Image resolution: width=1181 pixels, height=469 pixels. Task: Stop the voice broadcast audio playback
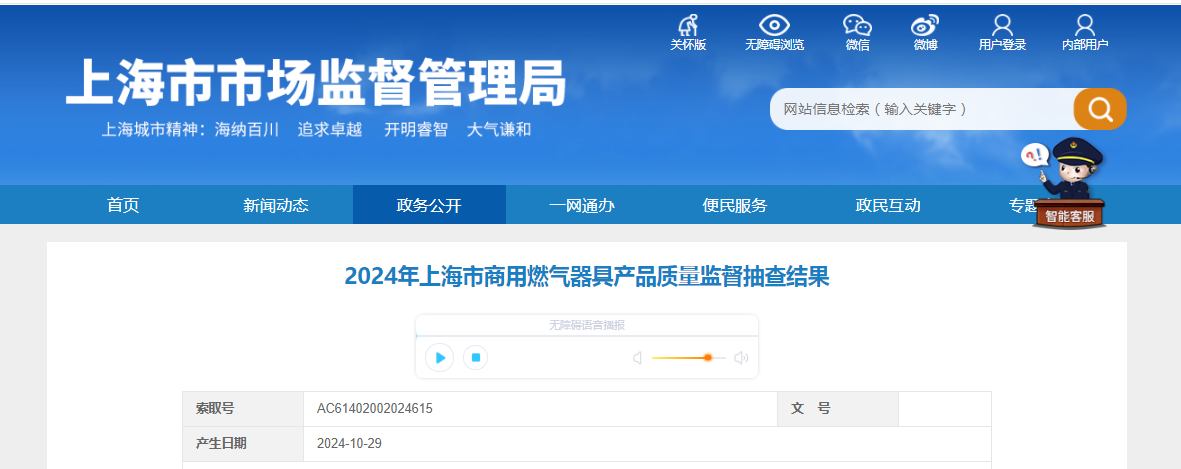click(x=475, y=357)
